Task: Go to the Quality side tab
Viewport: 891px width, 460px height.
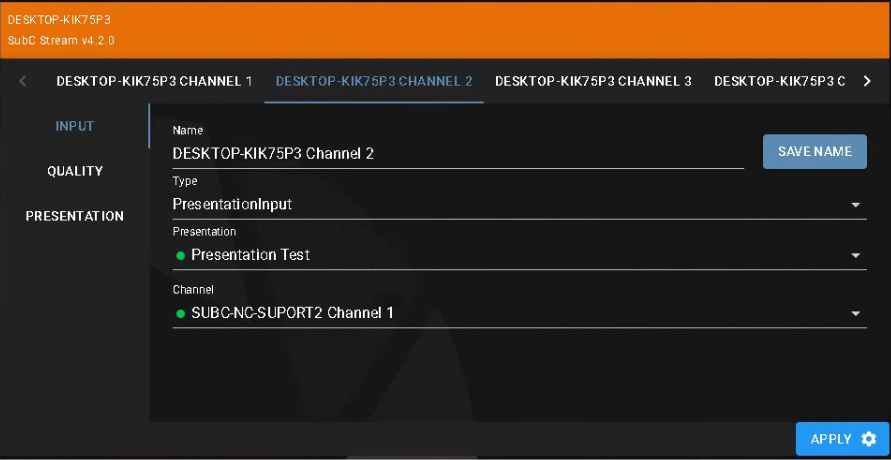Action: 75,171
